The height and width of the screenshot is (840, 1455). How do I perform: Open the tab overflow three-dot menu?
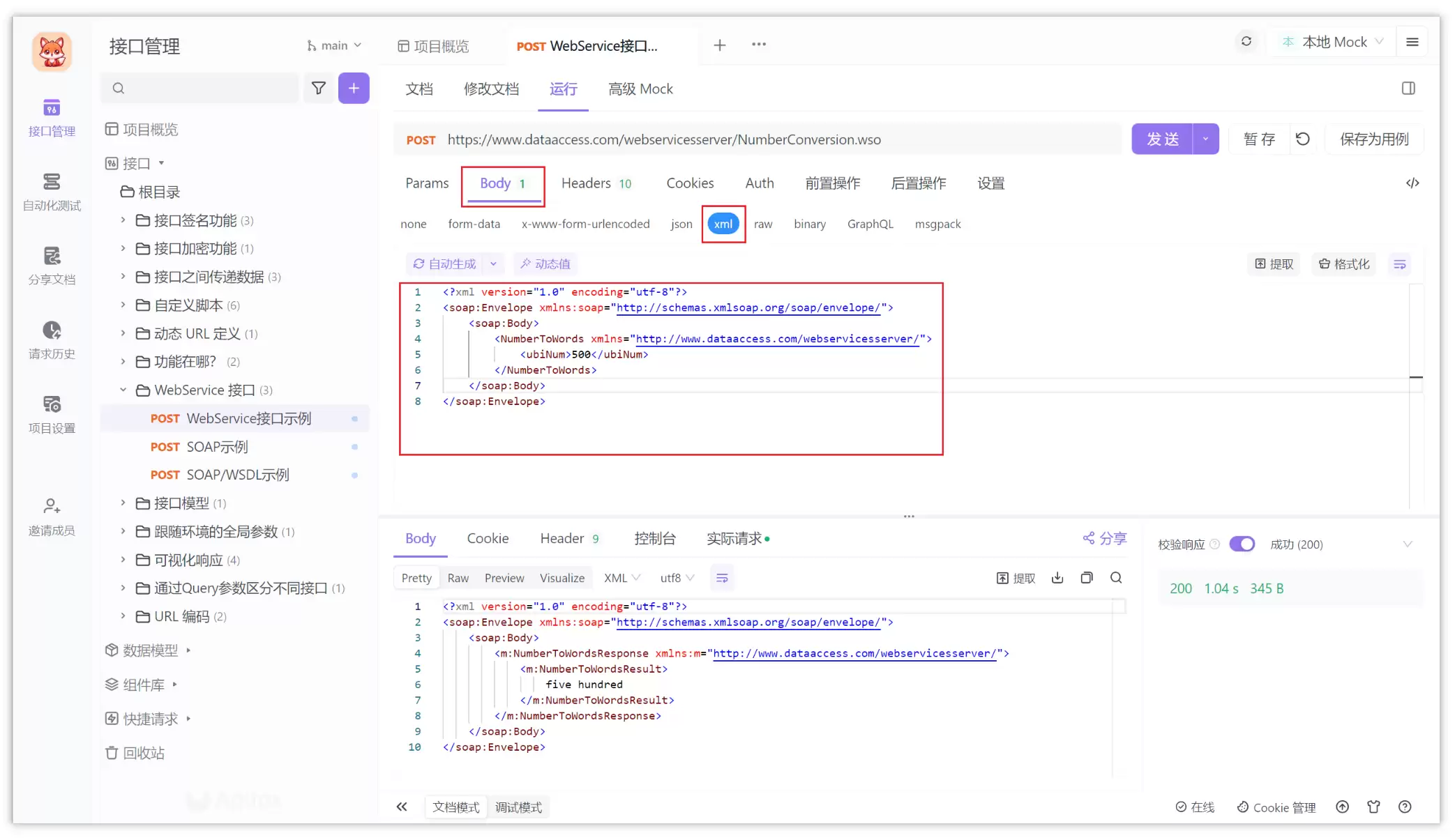[759, 45]
